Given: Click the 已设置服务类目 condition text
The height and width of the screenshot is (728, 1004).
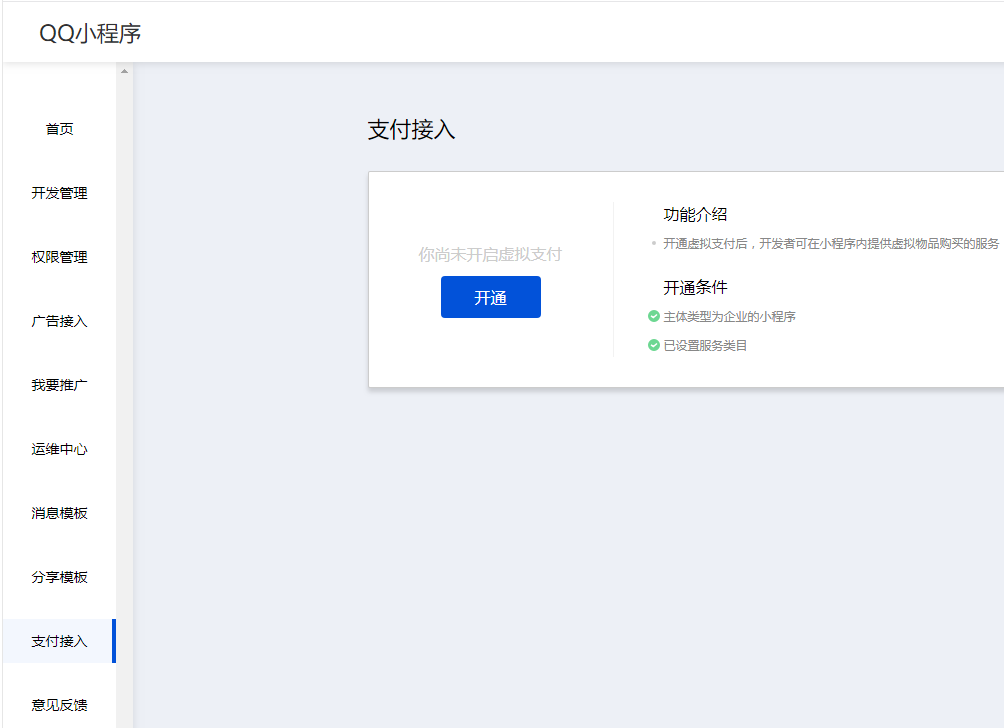Looking at the screenshot, I should click(705, 346).
